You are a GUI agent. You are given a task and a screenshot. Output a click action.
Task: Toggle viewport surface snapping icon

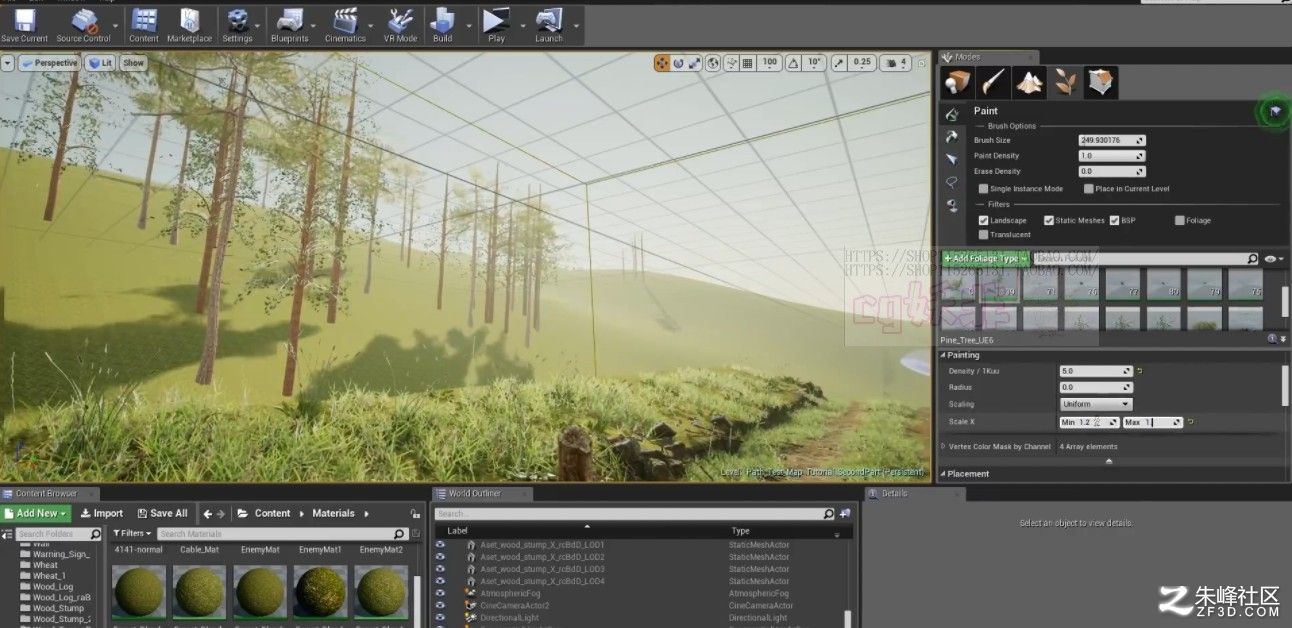730,63
